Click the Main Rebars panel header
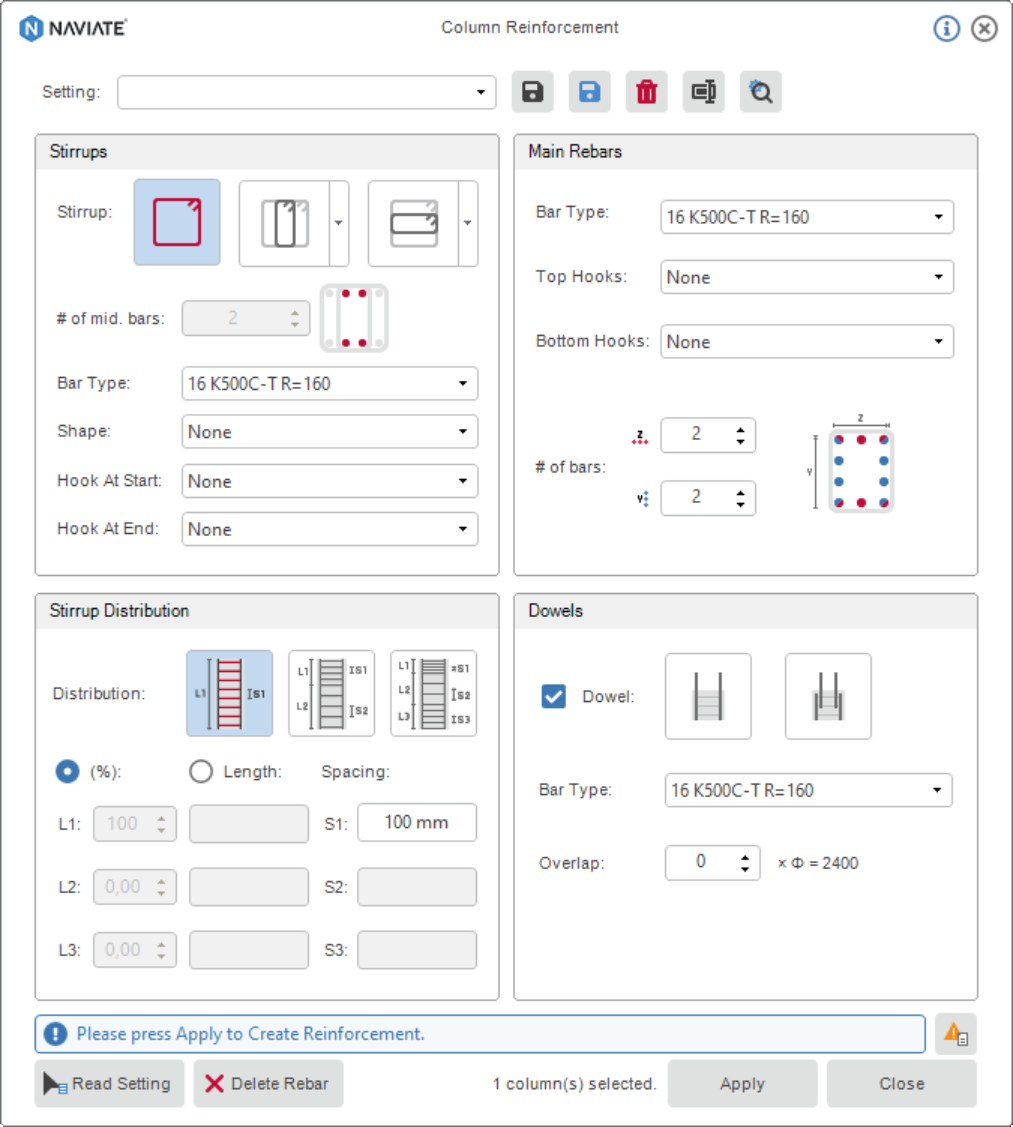The width and height of the screenshot is (1013, 1127). pos(746,152)
